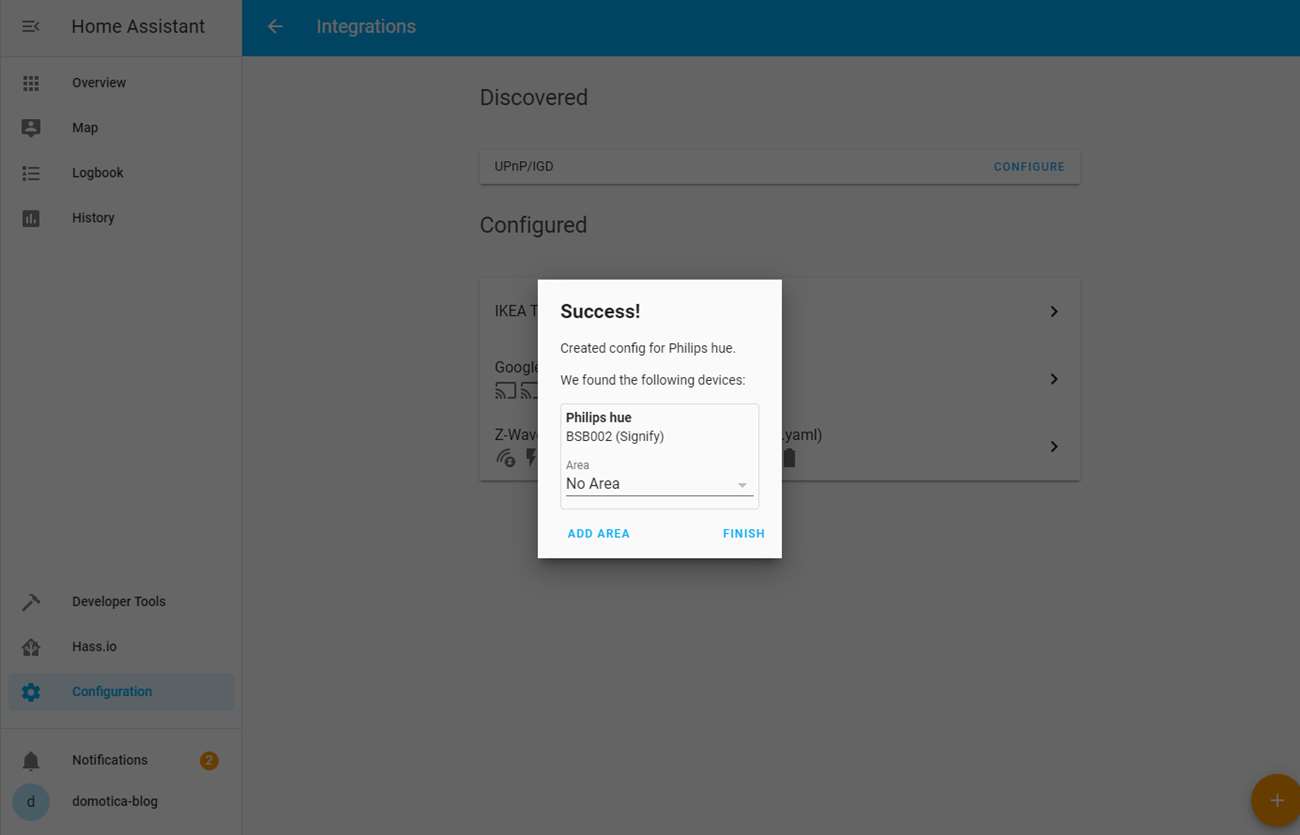Open Developer Tools from sidebar

(121, 602)
